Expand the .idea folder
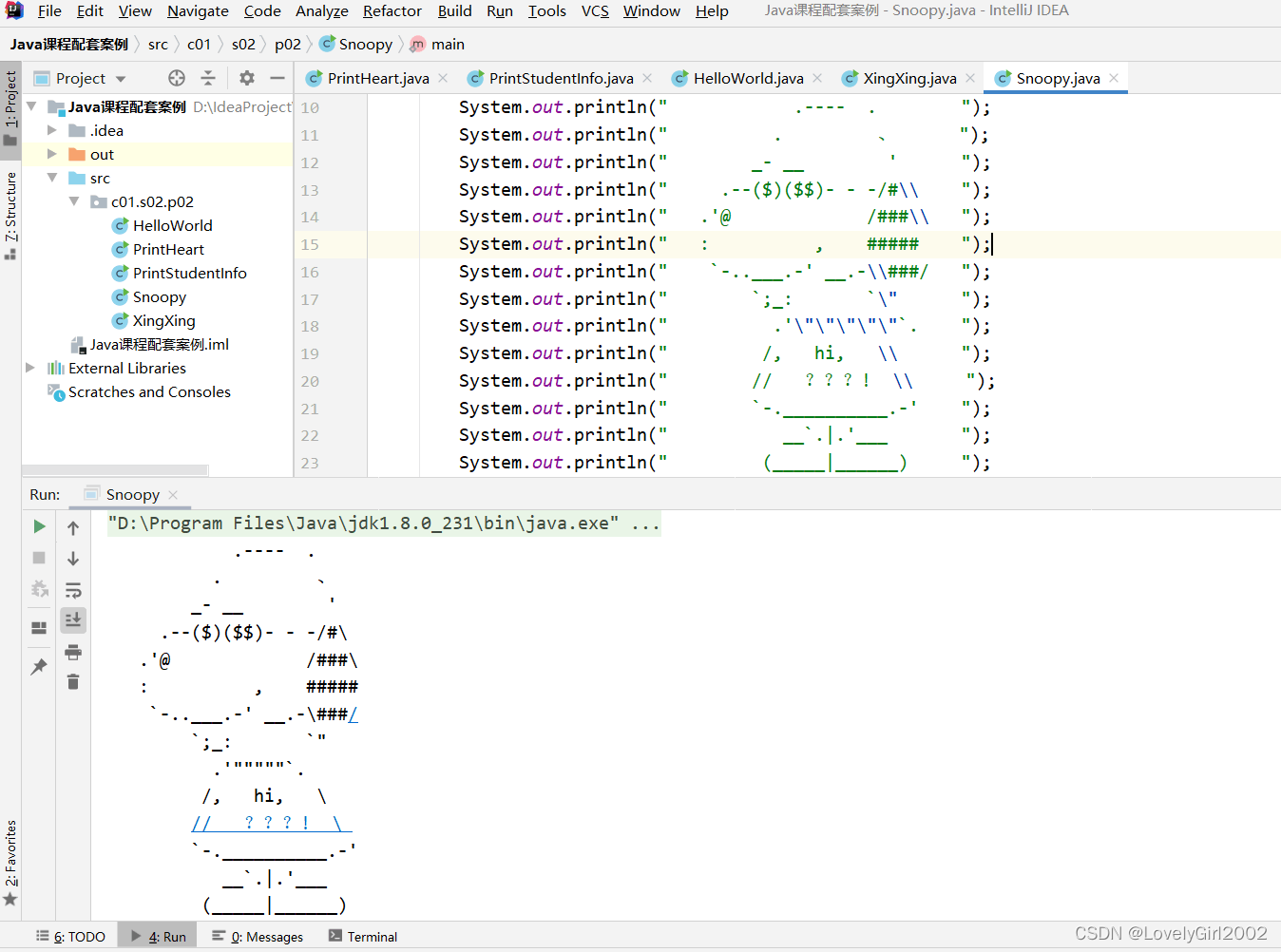Image resolution: width=1281 pixels, height=952 pixels. (x=52, y=130)
